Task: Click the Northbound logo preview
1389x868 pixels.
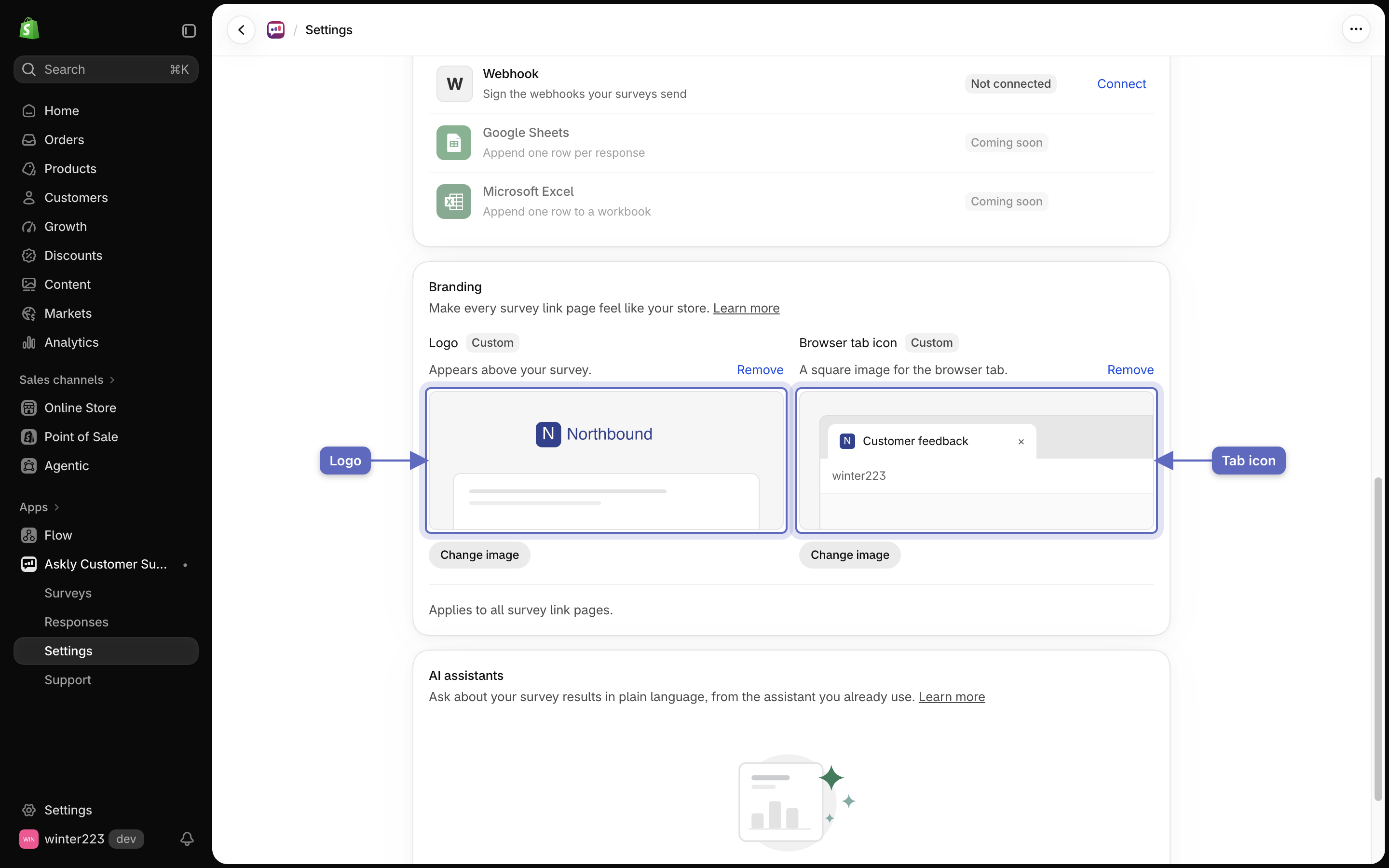Action: coord(594,434)
